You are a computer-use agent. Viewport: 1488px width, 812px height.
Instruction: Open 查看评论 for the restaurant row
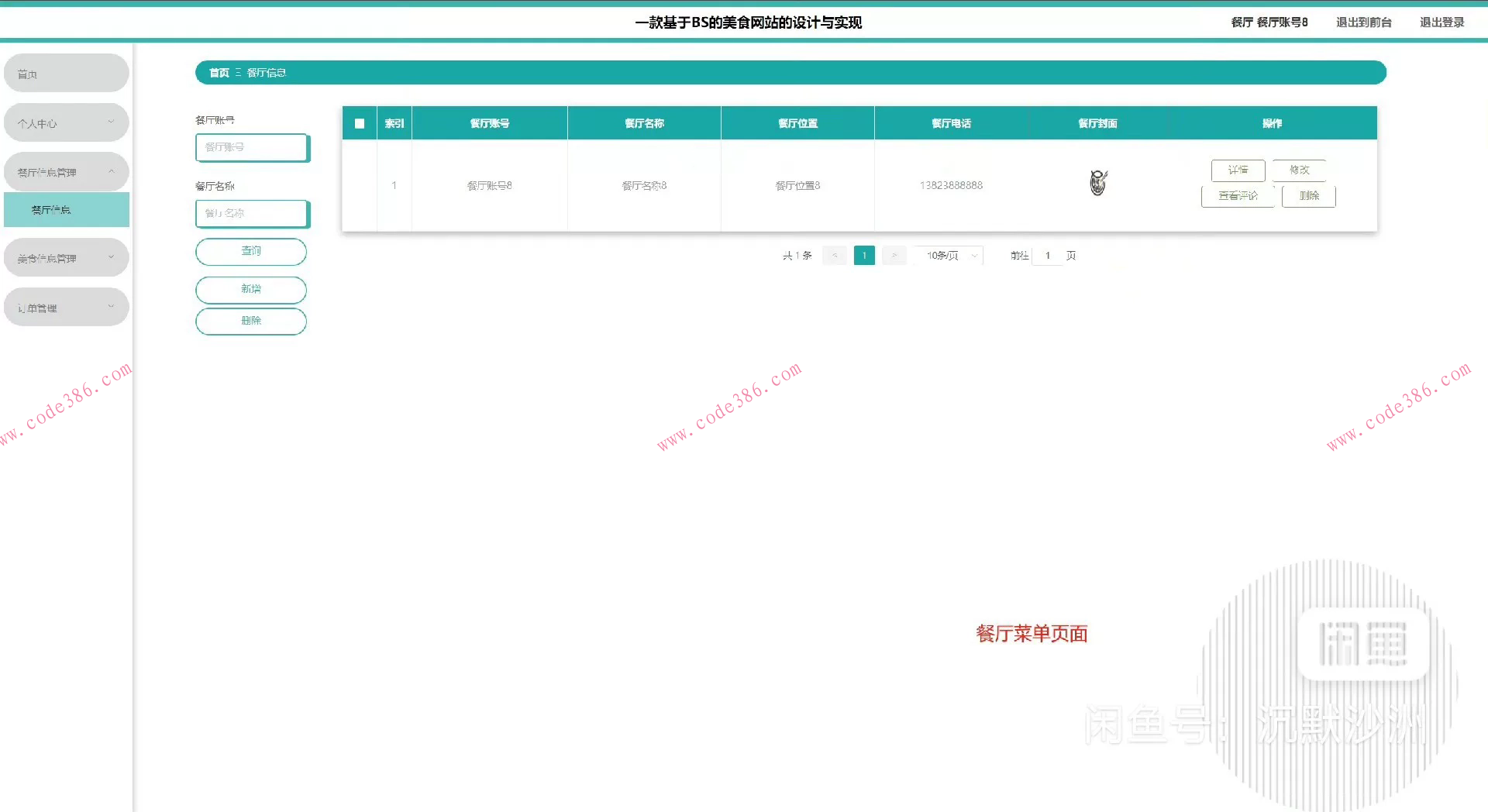[x=1238, y=196]
